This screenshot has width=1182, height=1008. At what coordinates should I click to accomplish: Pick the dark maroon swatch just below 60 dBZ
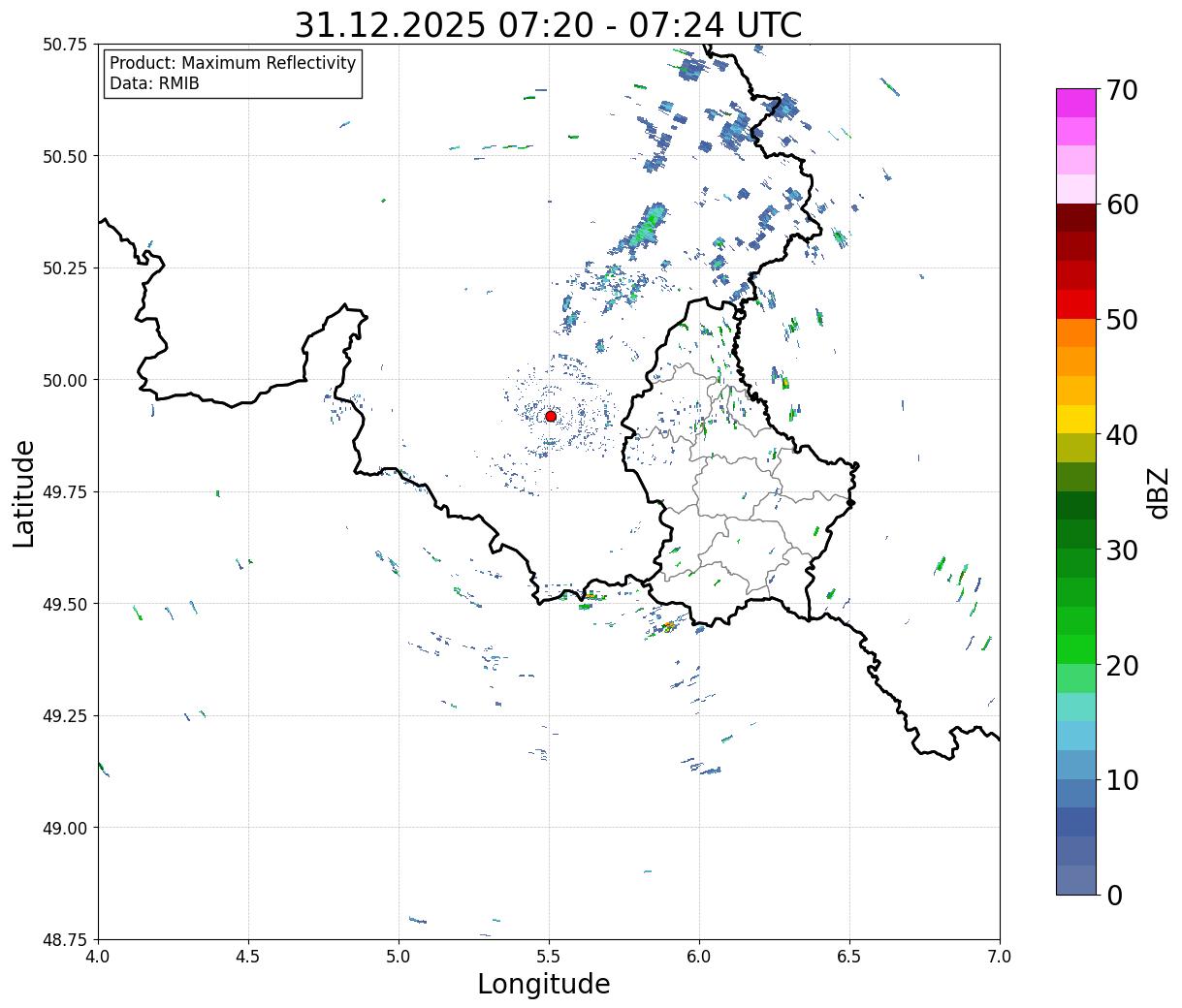pyautogui.click(x=1076, y=218)
